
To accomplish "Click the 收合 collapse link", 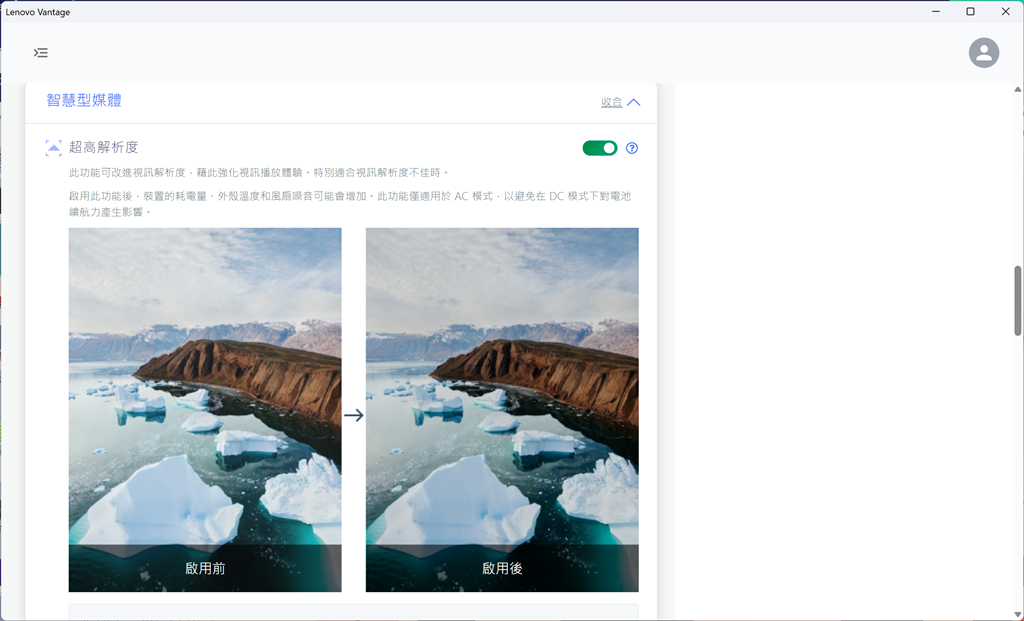I will [x=611, y=103].
